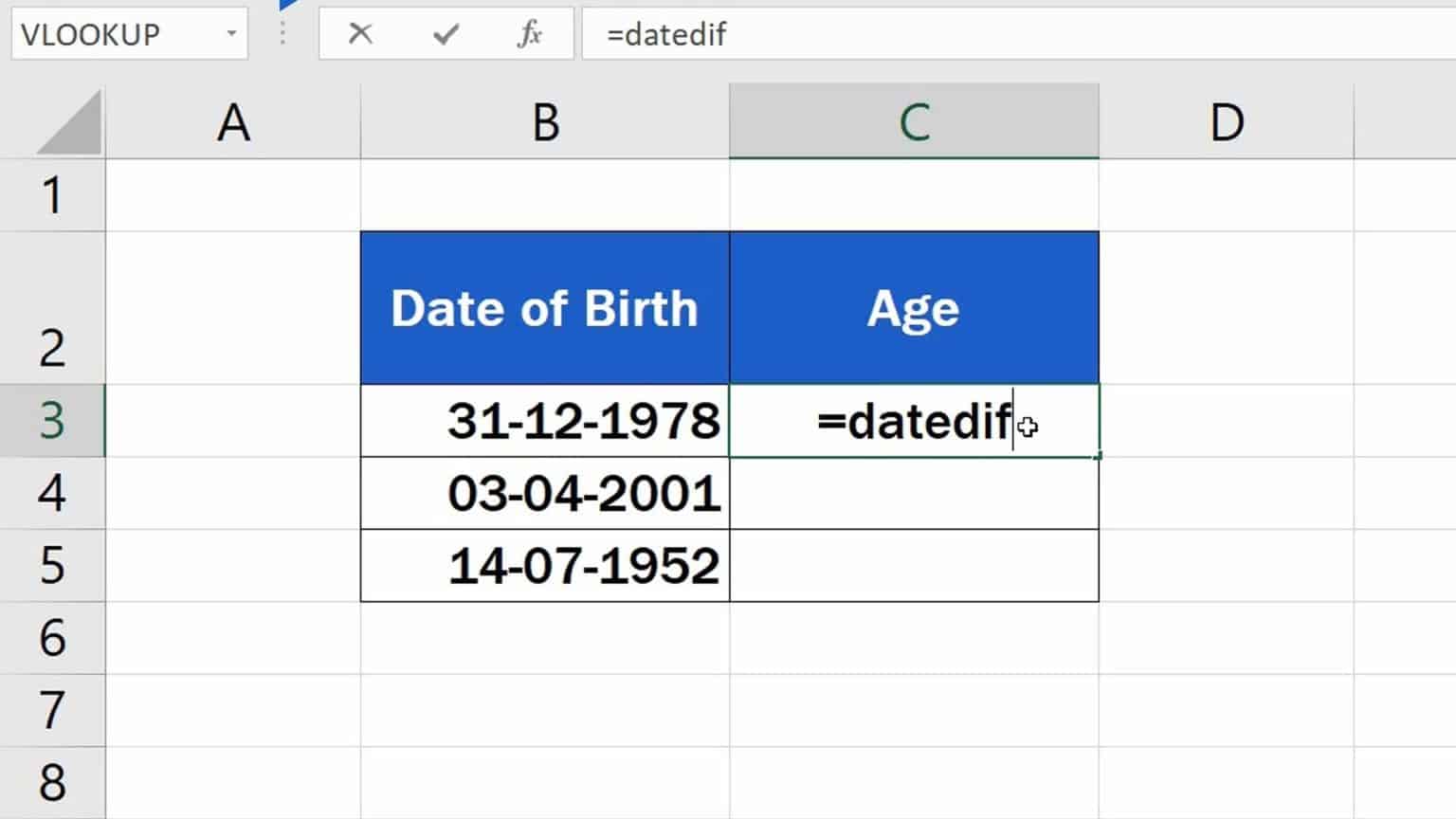
Task: Select column header D
Action: [1228, 120]
